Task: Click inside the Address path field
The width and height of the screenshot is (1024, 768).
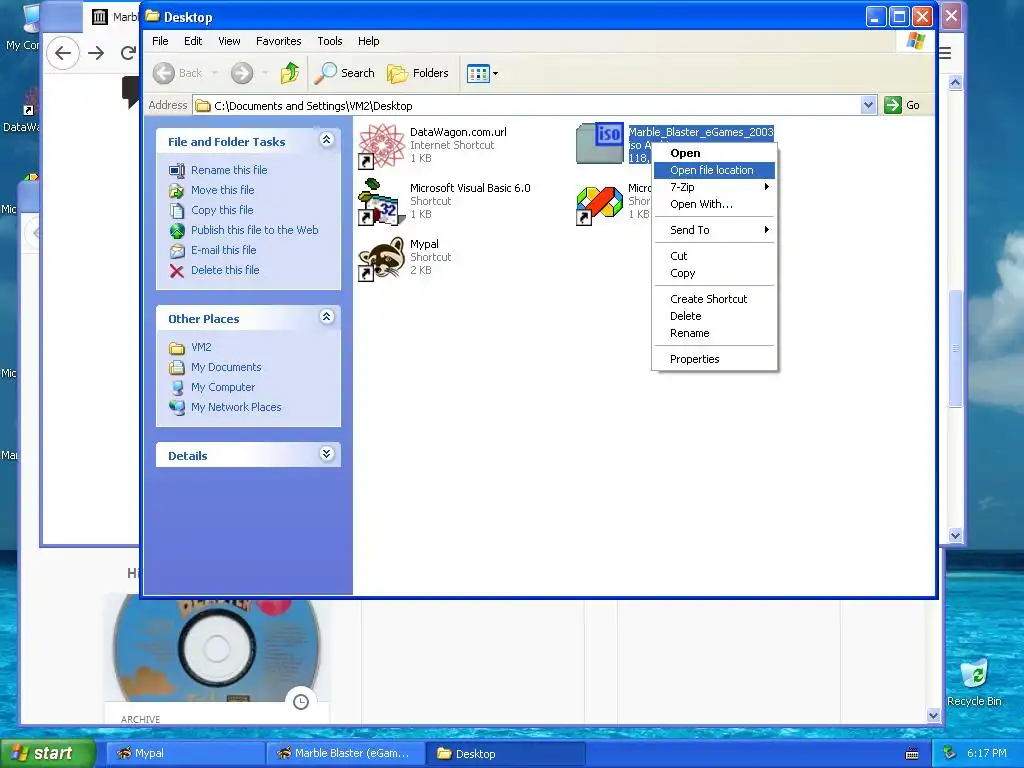Action: pyautogui.click(x=526, y=105)
